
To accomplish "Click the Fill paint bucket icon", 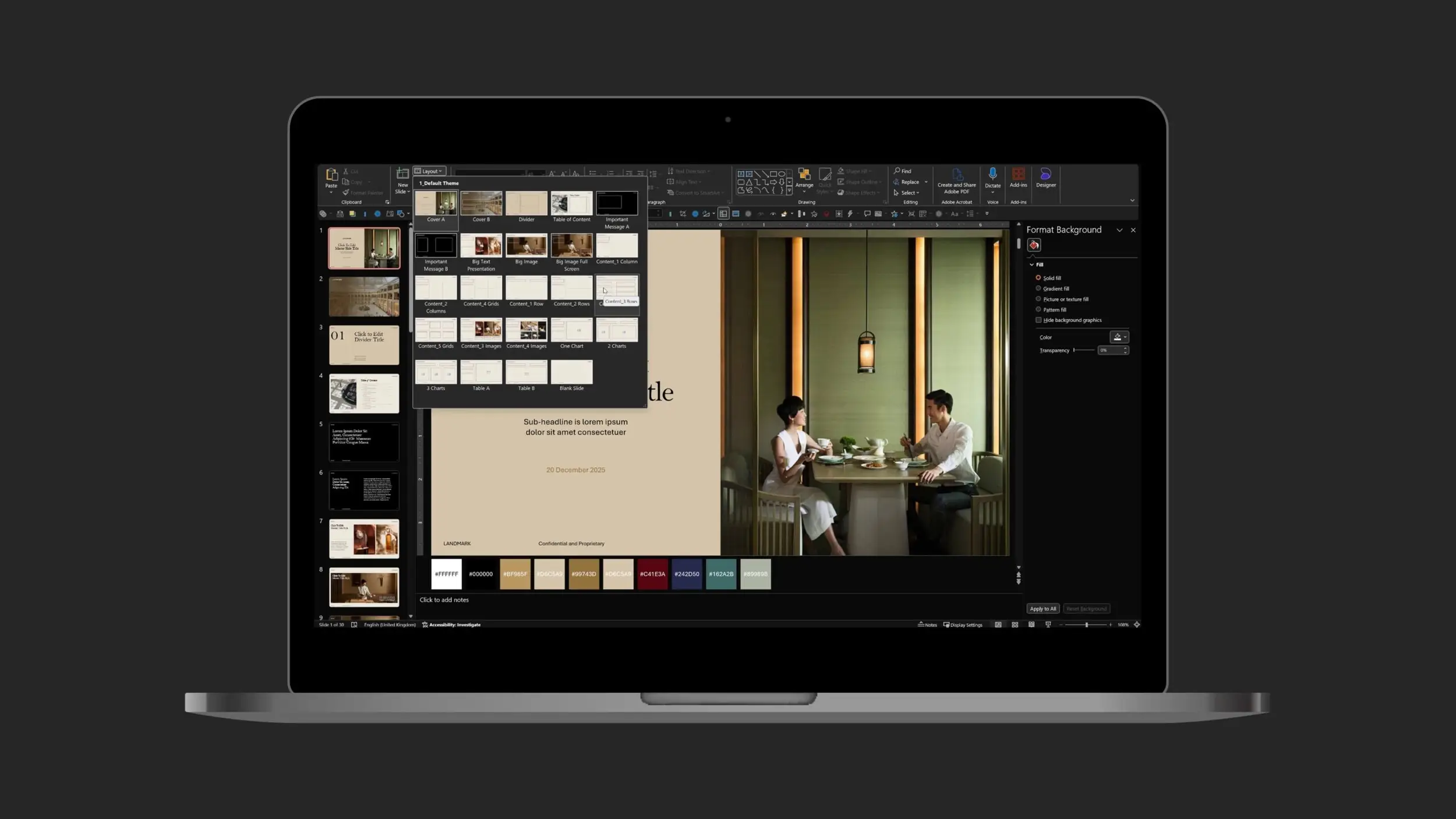I will [1034, 245].
